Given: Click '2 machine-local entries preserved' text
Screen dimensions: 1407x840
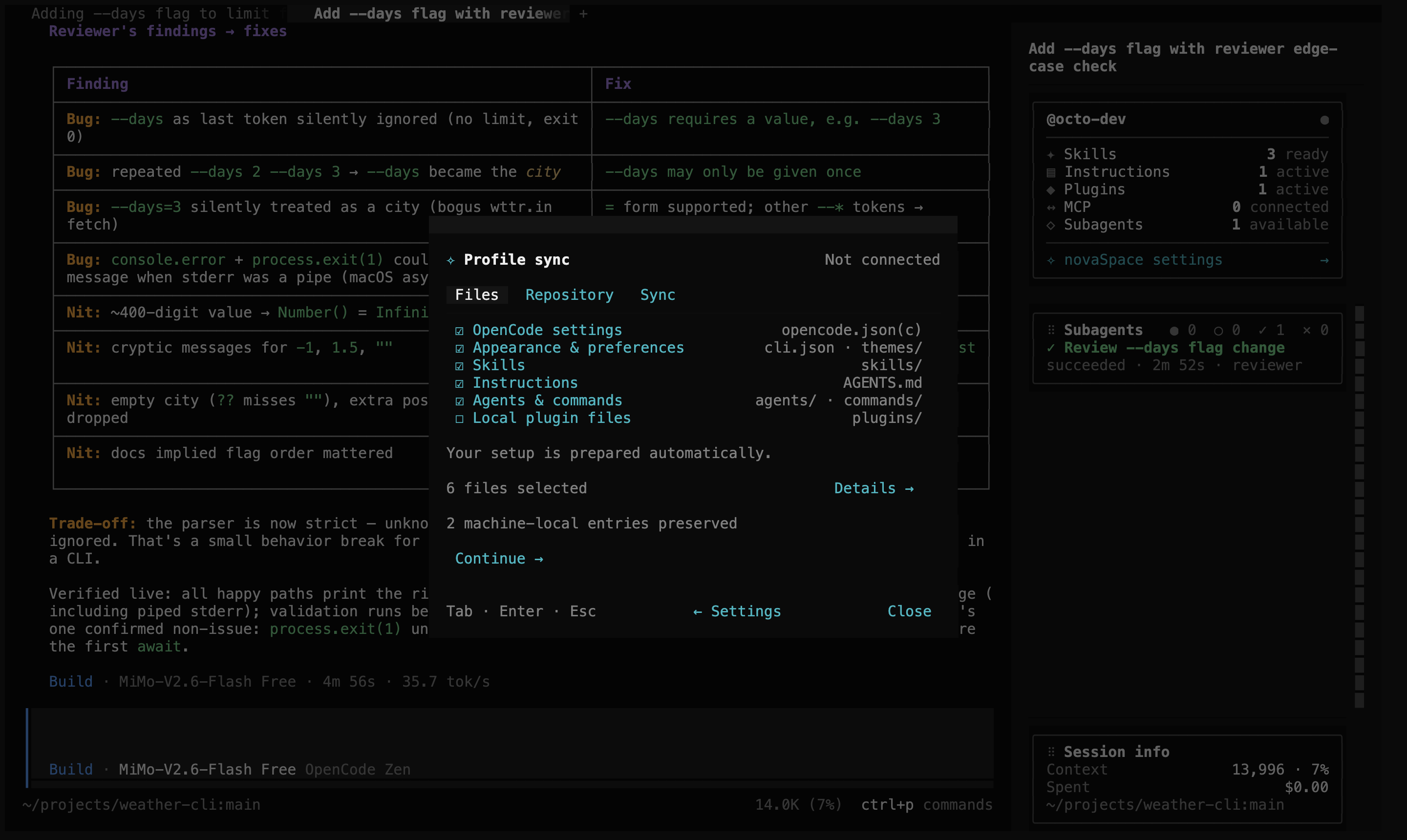Looking at the screenshot, I should tap(592, 524).
